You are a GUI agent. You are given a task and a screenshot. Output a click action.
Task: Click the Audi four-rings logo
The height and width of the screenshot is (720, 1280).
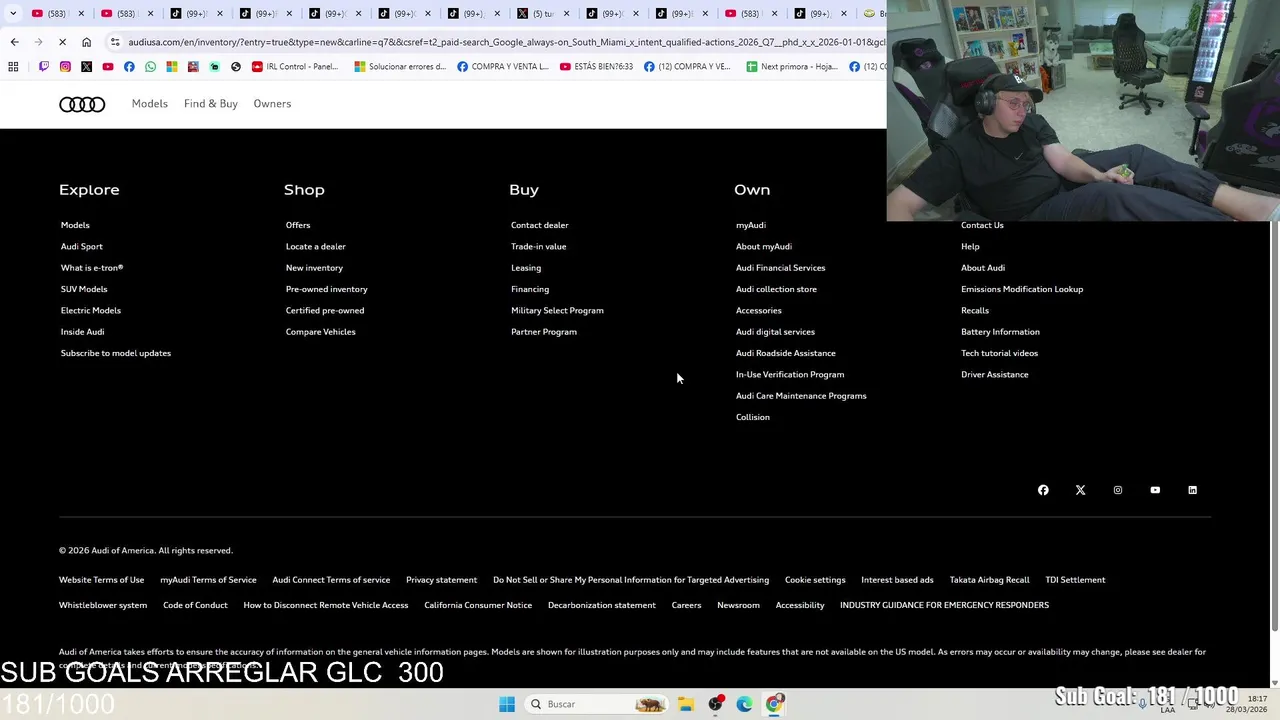click(82, 104)
